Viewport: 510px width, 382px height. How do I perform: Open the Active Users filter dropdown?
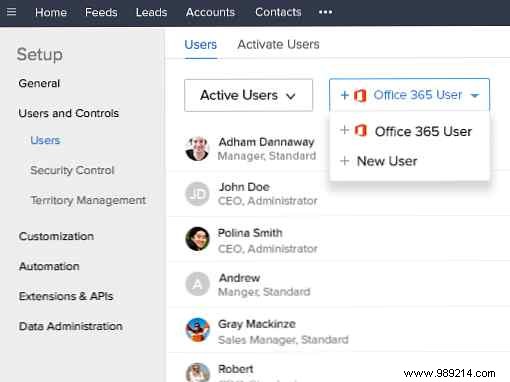tap(248, 95)
